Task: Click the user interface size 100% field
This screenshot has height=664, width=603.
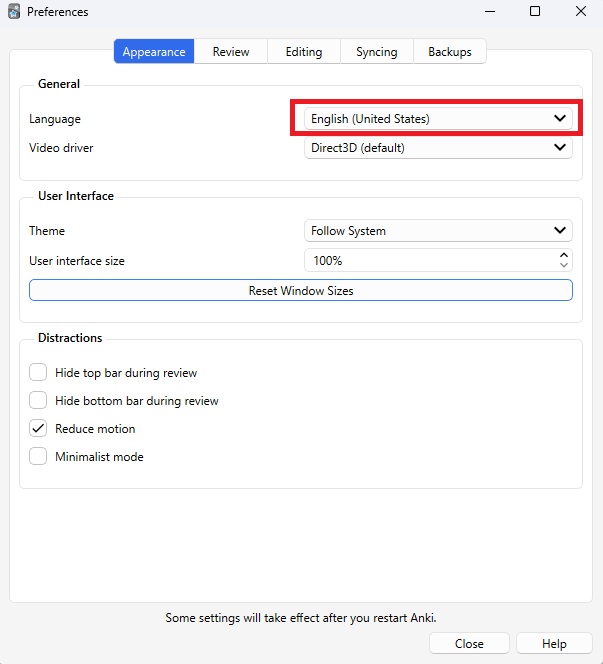Action: point(428,261)
